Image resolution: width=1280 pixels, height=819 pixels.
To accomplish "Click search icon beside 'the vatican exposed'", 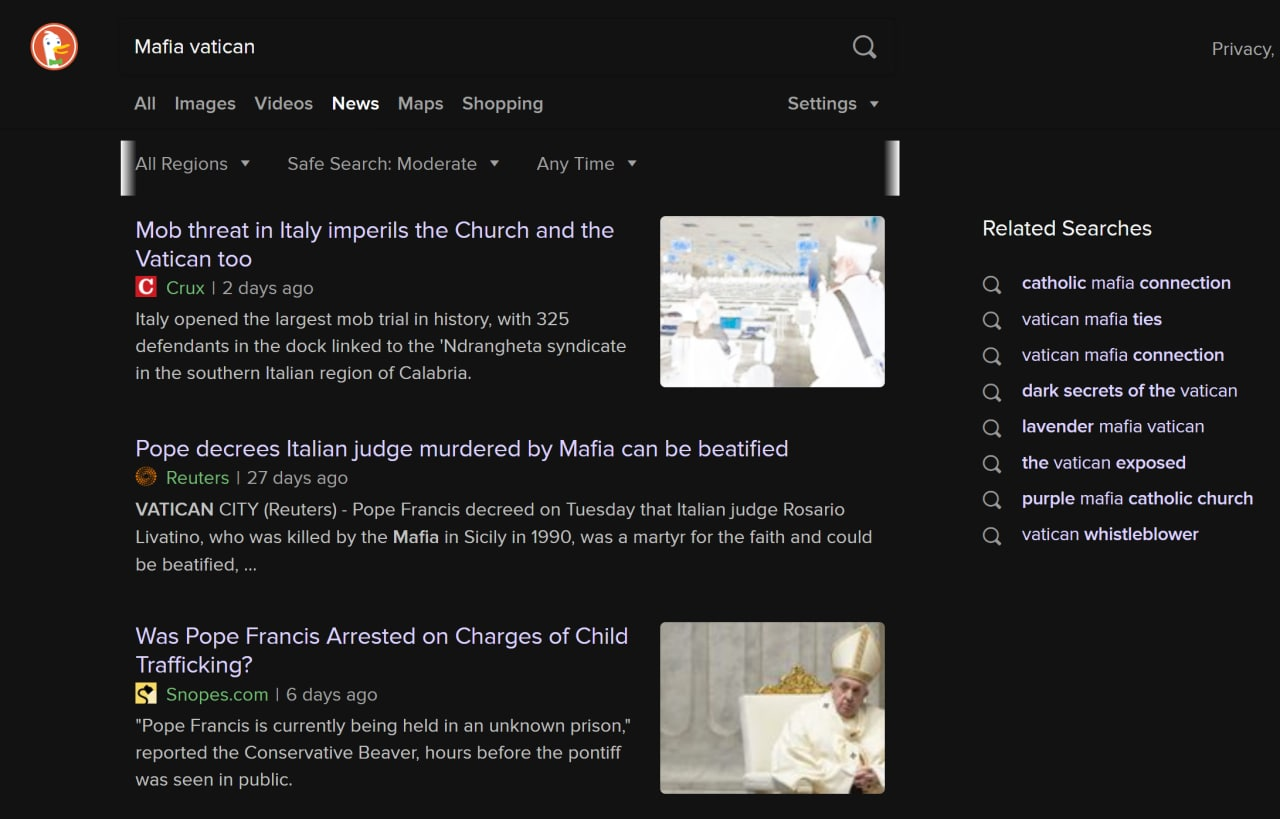I will [992, 464].
